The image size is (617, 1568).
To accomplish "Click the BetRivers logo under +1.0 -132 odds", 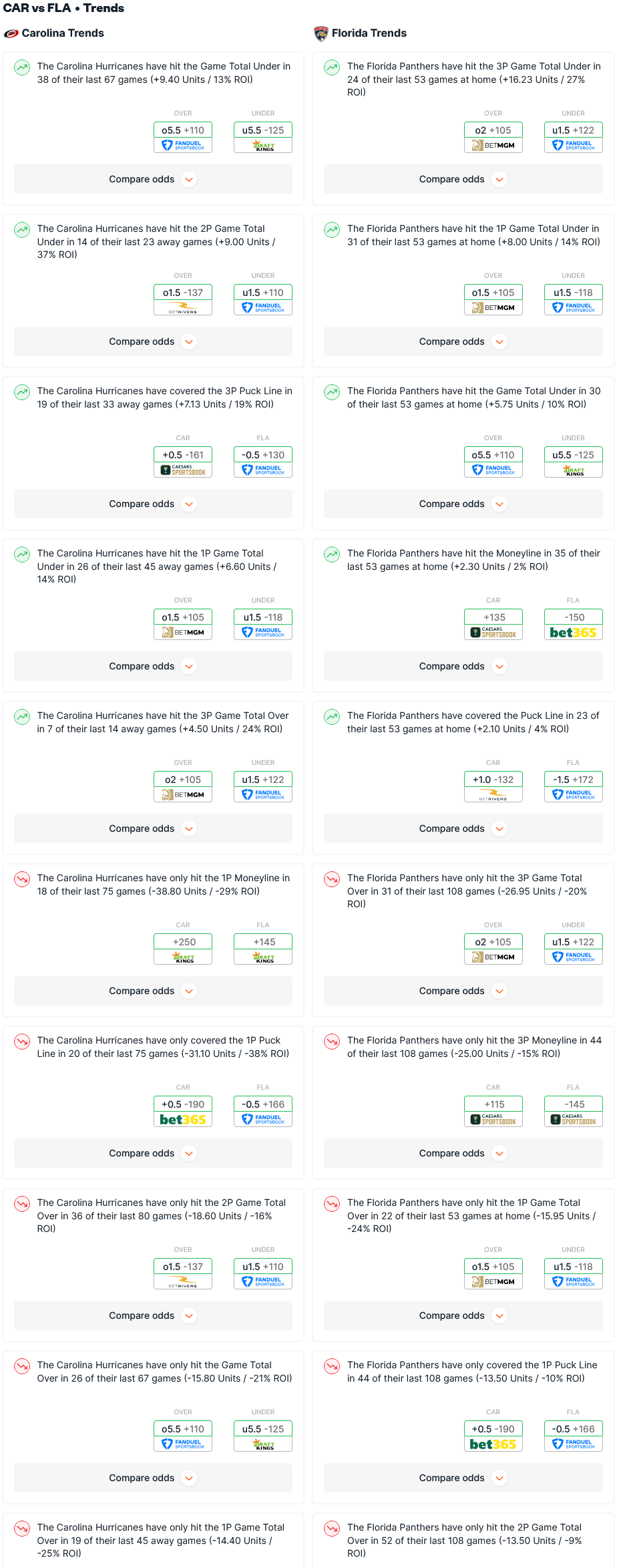I will coord(493,795).
